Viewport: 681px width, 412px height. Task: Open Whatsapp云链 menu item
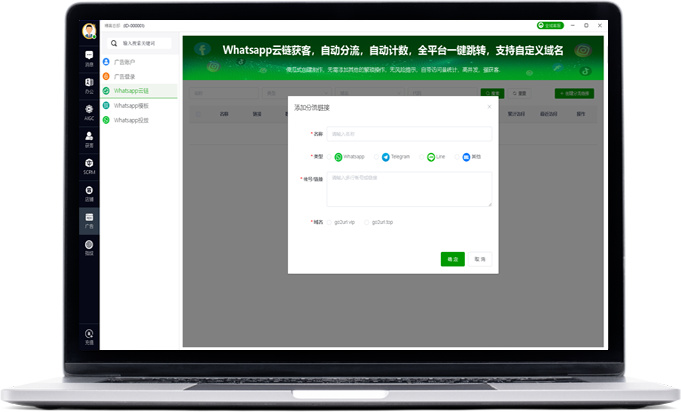(x=139, y=91)
